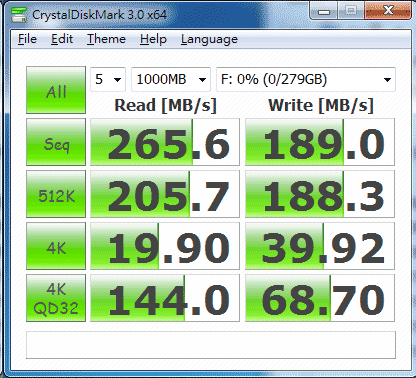Image resolution: width=416 pixels, height=378 pixels.
Task: Open the test size dropdown showing 1000MB
Action: [171, 79]
